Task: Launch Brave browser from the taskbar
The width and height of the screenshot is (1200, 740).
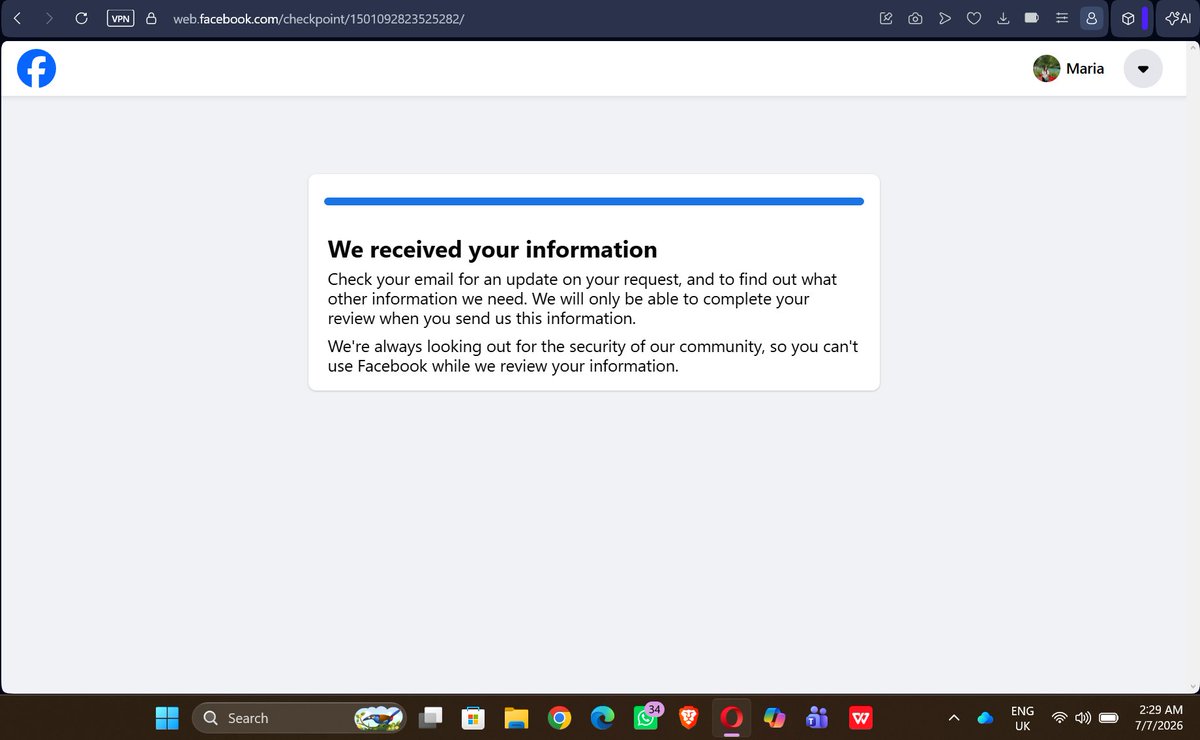Action: [688, 717]
